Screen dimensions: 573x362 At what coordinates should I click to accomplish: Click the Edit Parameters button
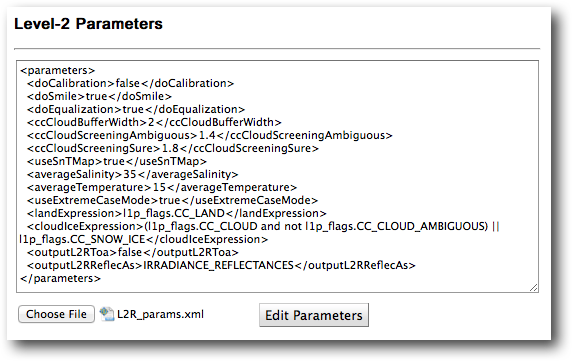[x=314, y=315]
